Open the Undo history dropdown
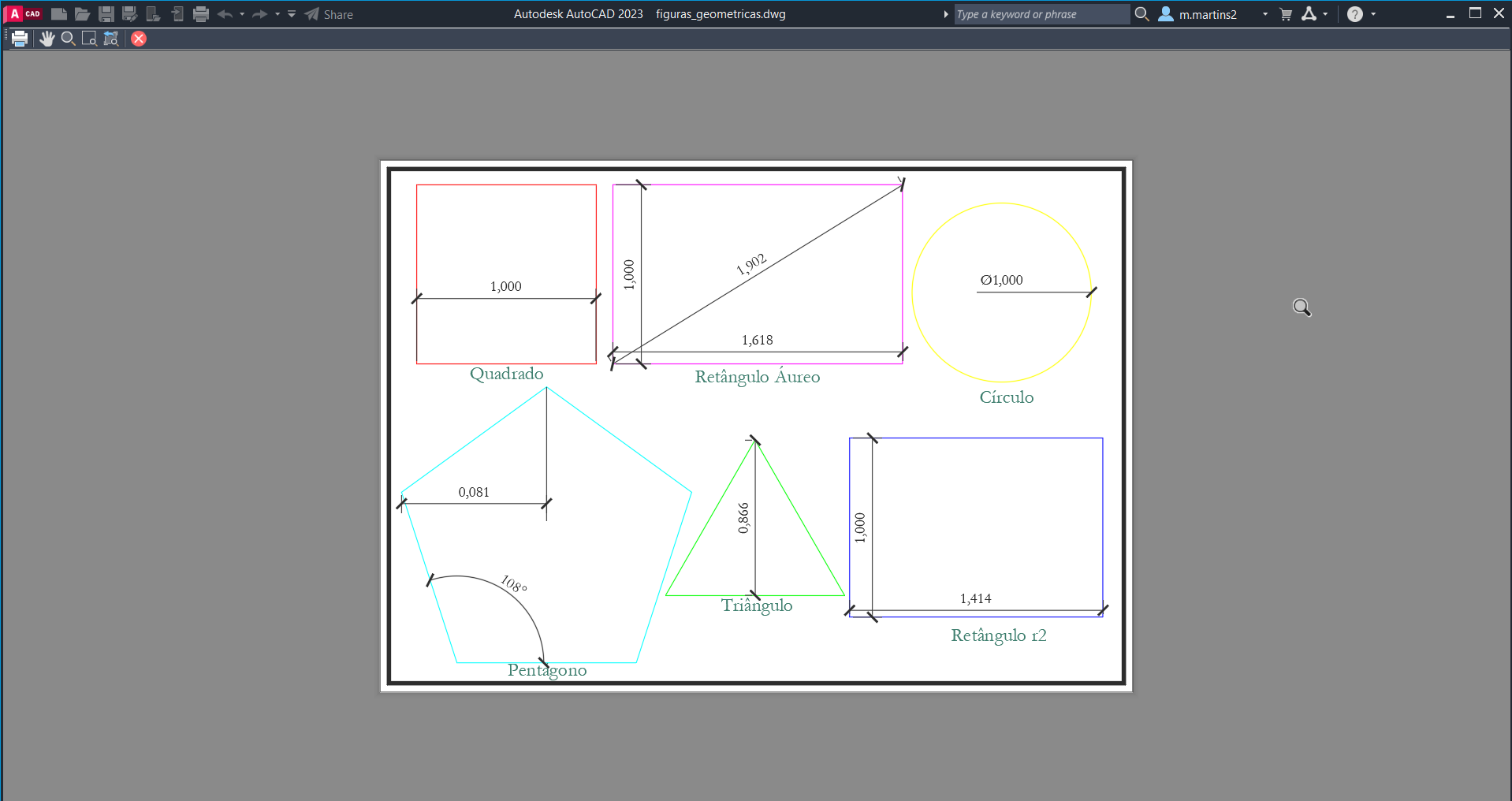Viewport: 1512px width, 801px height. 242,14
